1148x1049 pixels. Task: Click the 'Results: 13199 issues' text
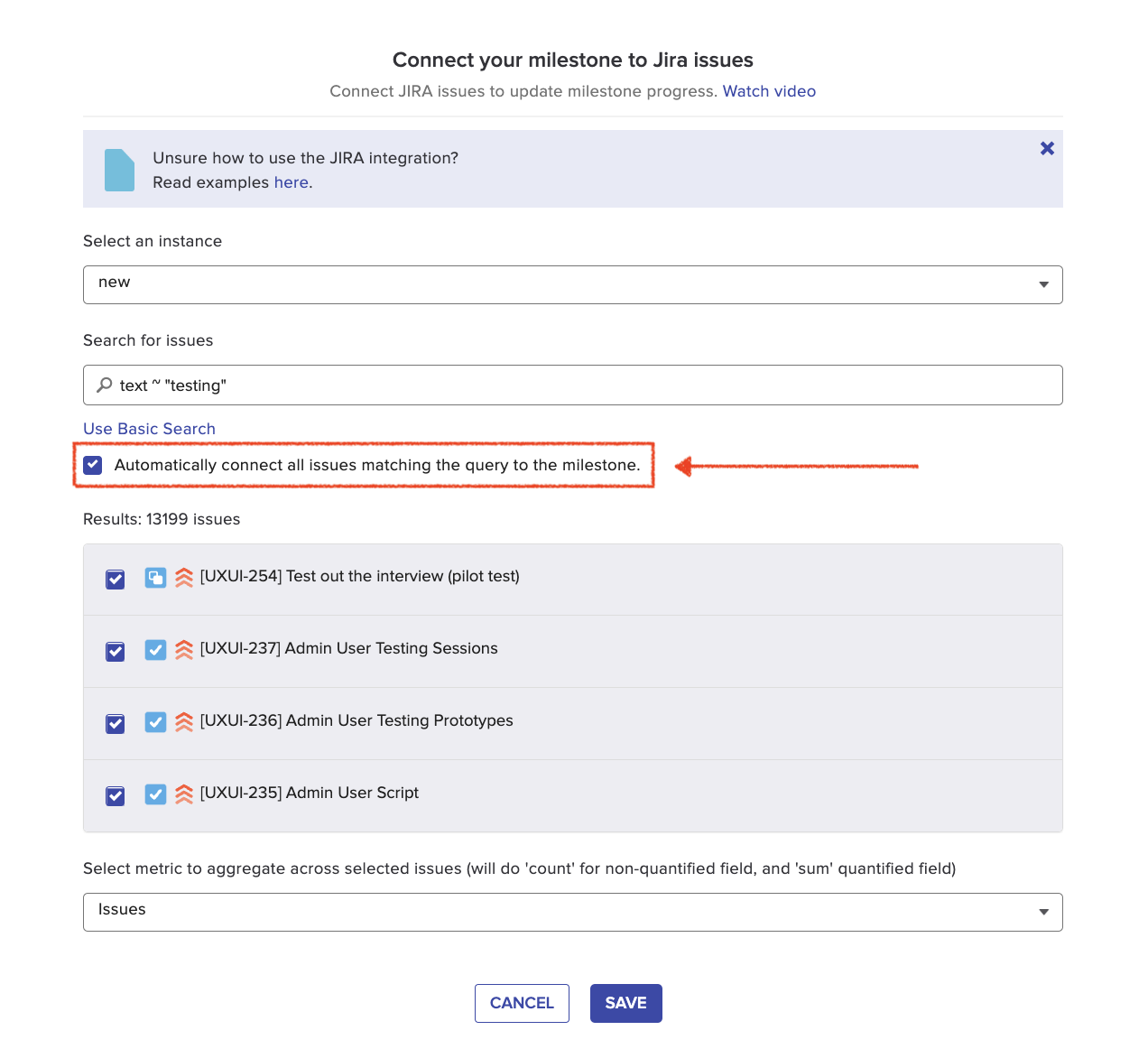click(x=162, y=519)
